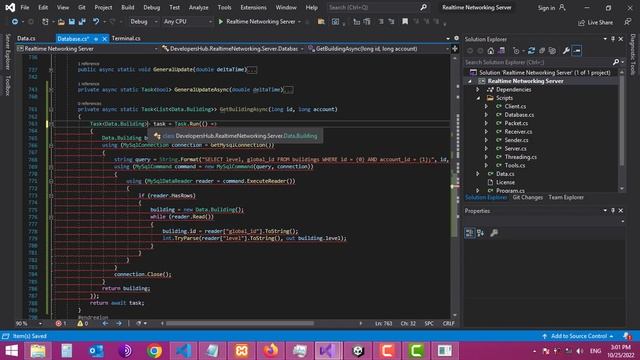
Task: Open the Server Explorer side tab
Action: click(7, 52)
